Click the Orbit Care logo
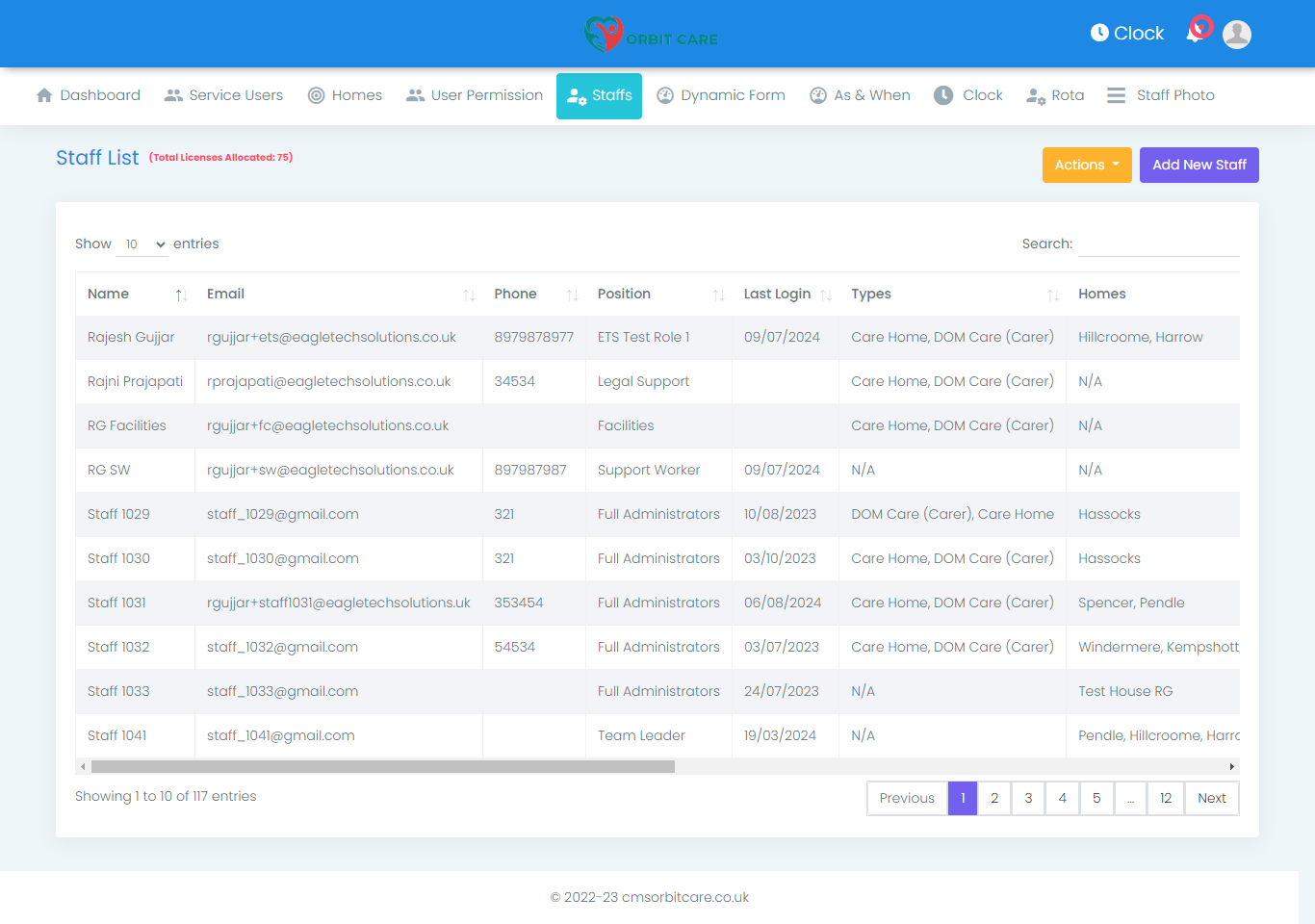 652,35
